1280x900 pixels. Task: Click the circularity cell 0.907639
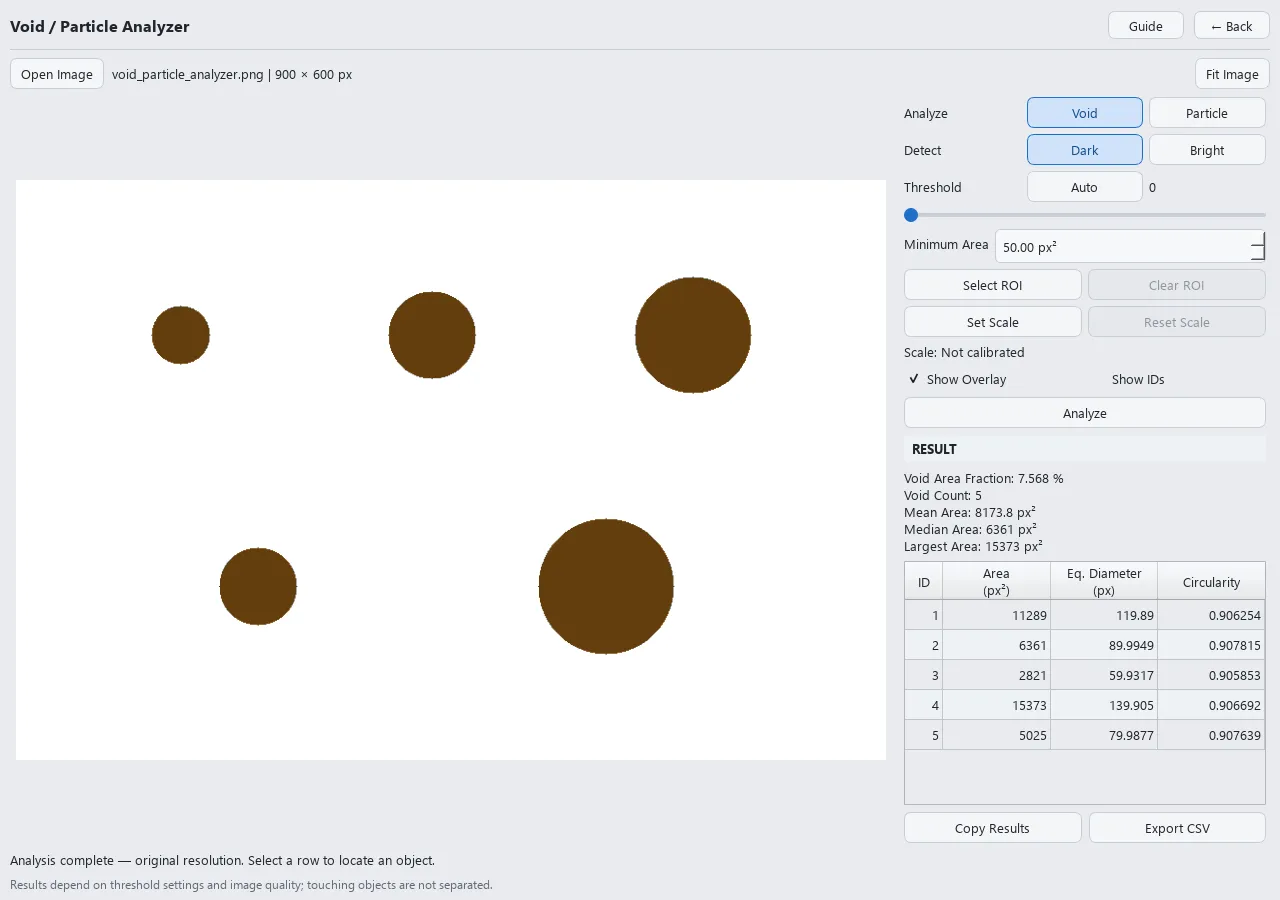(x=1211, y=735)
